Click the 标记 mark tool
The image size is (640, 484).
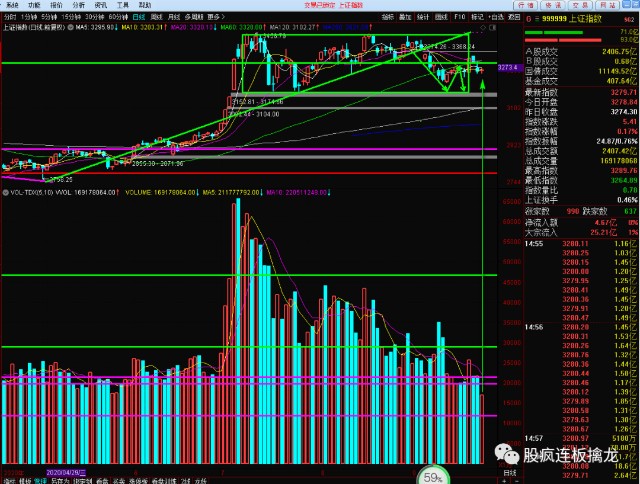click(x=477, y=17)
